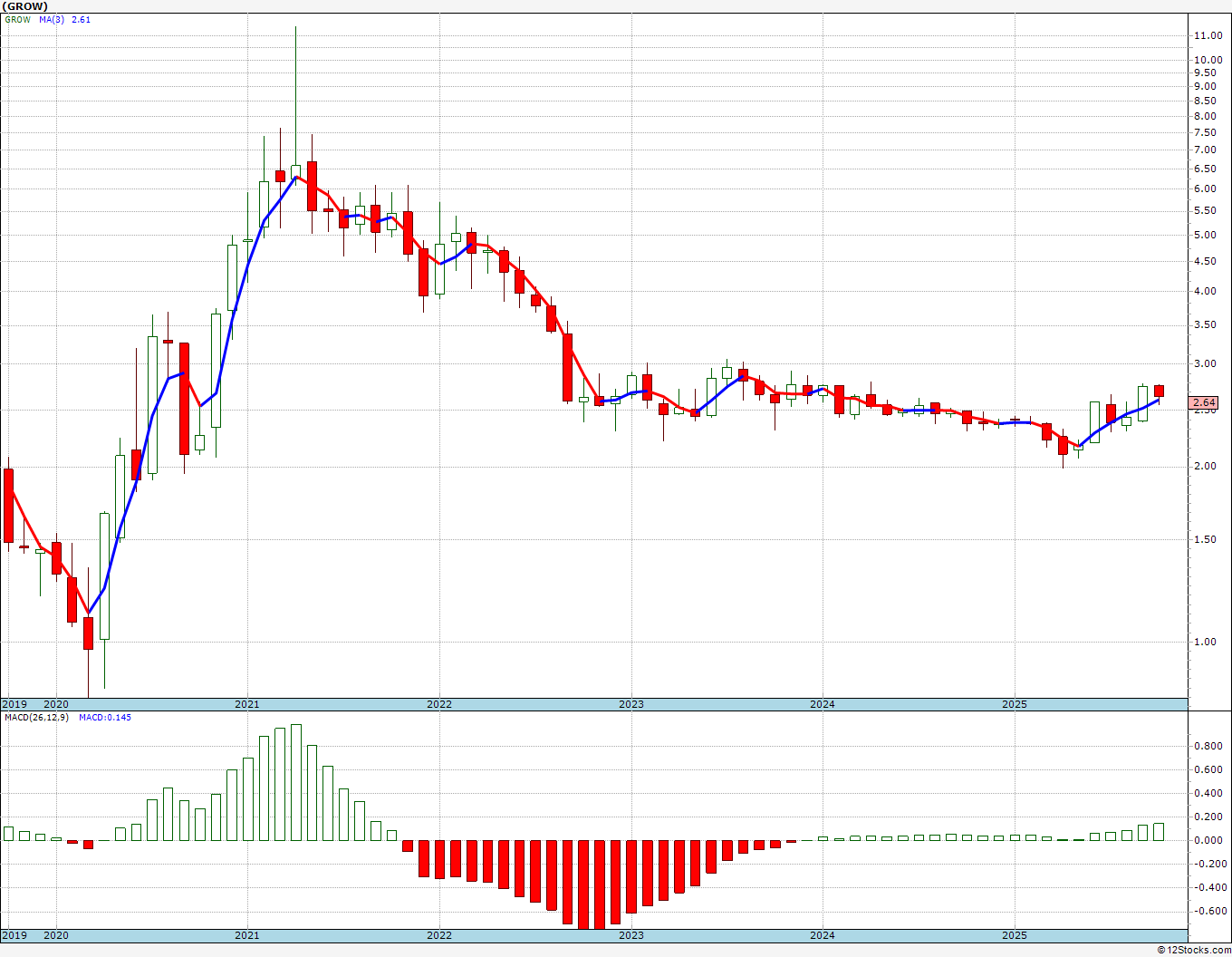Image resolution: width=1232 pixels, height=957 pixels.
Task: Click 2022 on the bottom MACD time axis
Action: tap(439, 935)
